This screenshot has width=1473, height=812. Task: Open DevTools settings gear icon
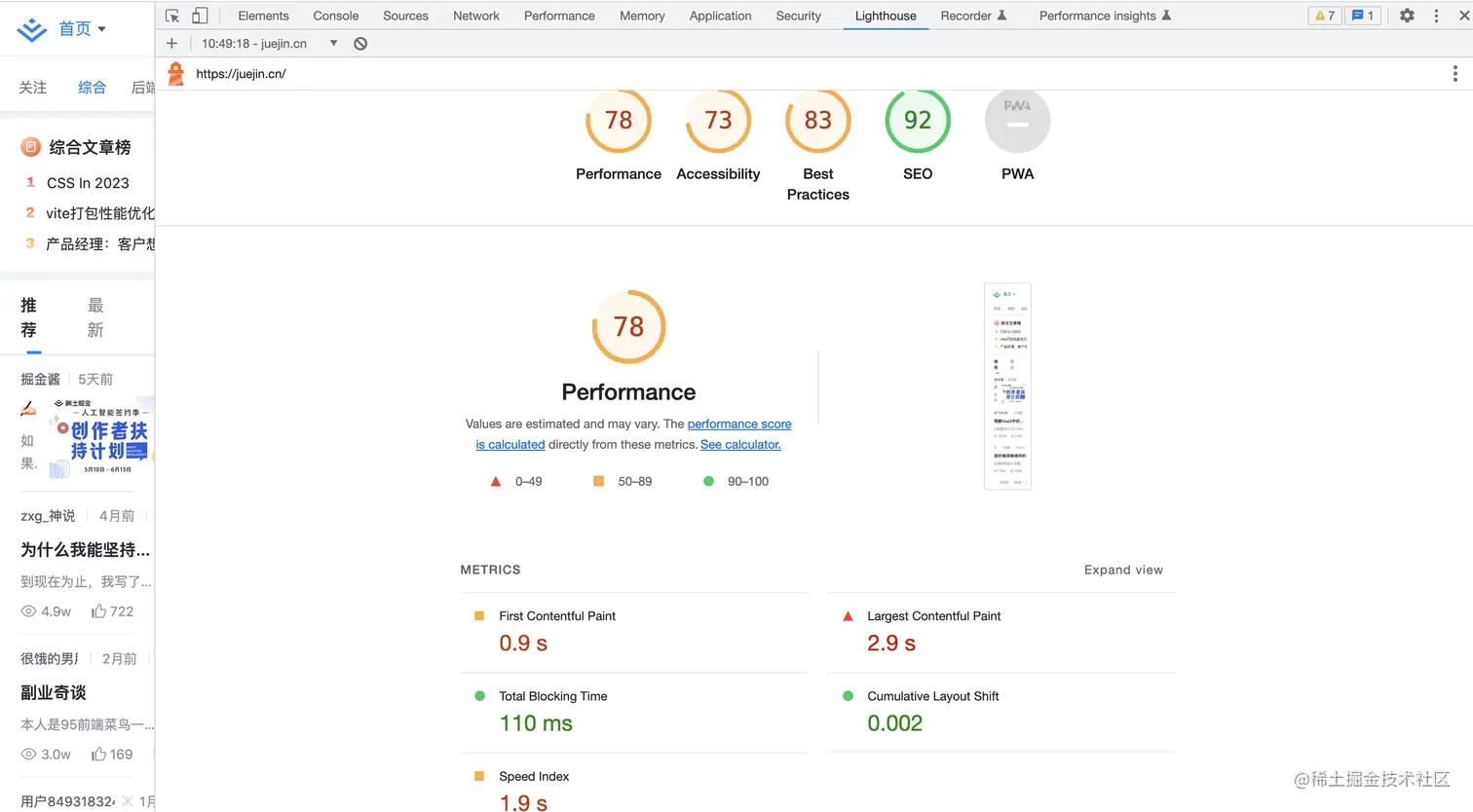1407,16
